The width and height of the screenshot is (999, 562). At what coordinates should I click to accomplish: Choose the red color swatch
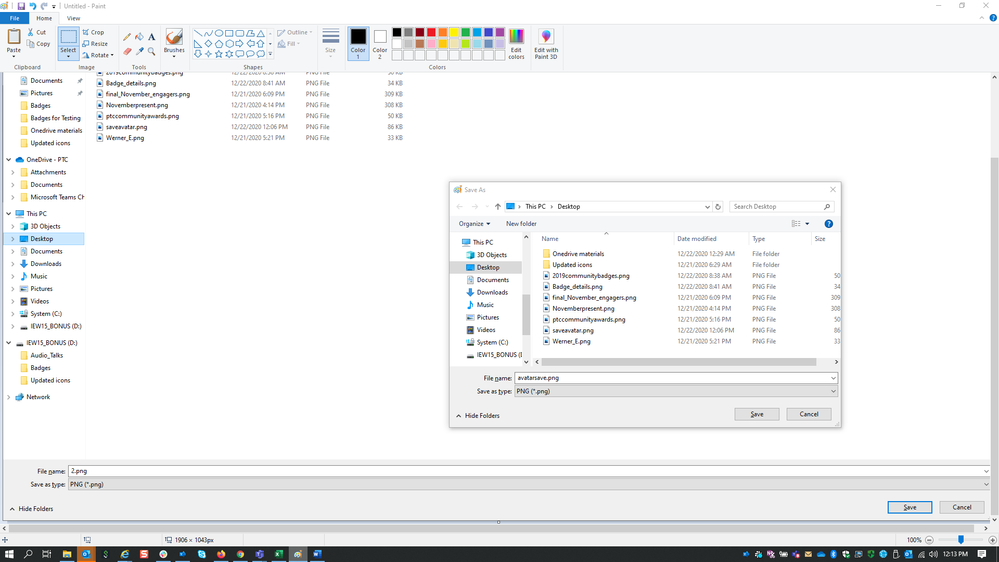[431, 32]
